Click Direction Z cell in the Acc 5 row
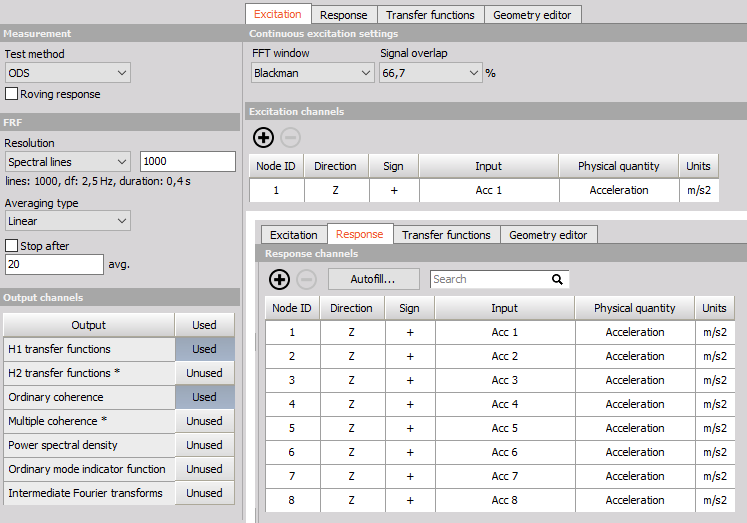The image size is (747, 523). (352, 428)
